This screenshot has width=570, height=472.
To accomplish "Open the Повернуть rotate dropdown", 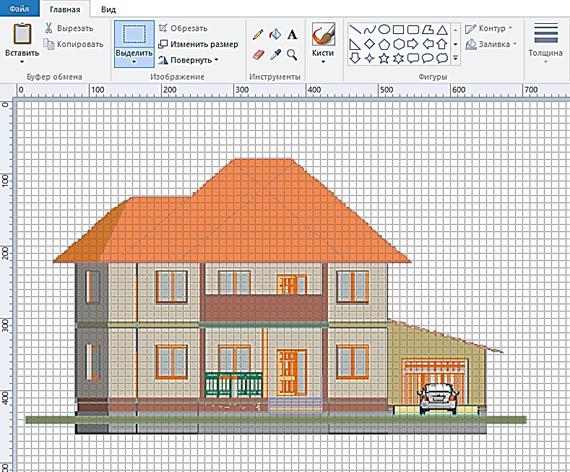I will point(188,60).
